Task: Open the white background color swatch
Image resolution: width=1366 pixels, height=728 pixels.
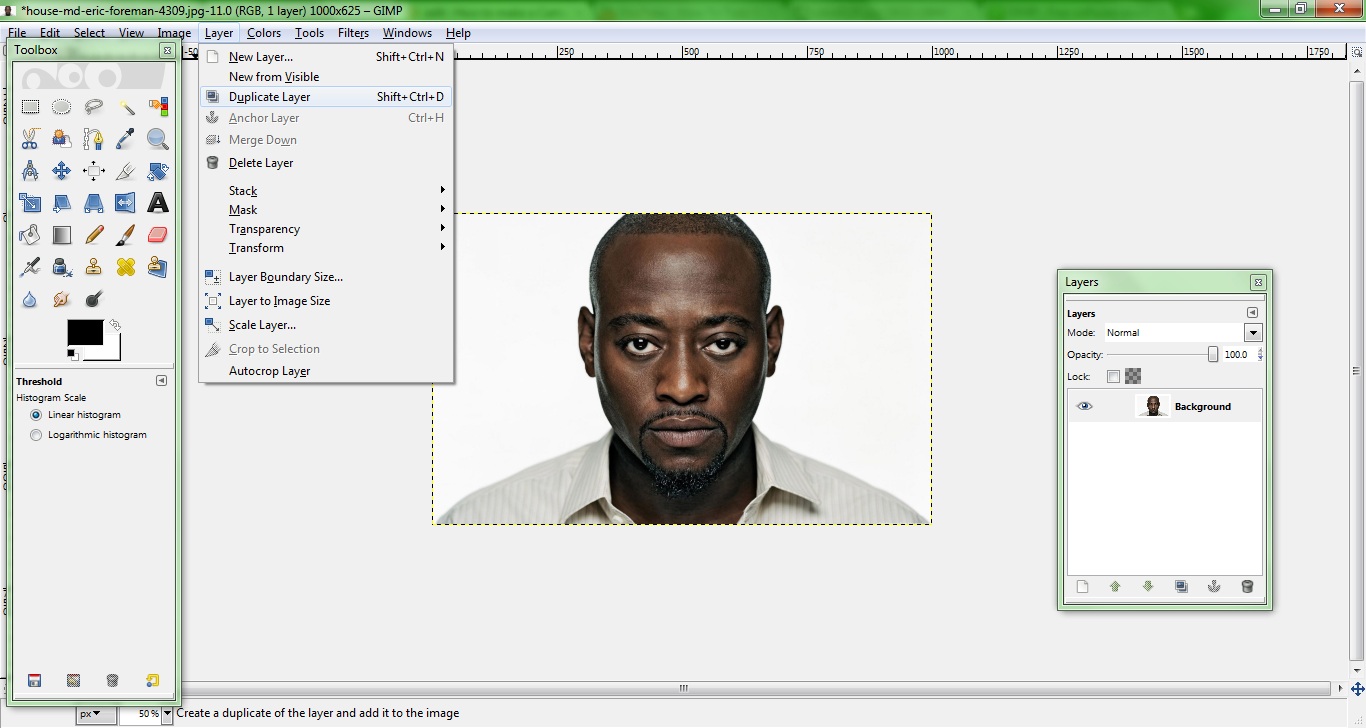Action: (x=111, y=350)
